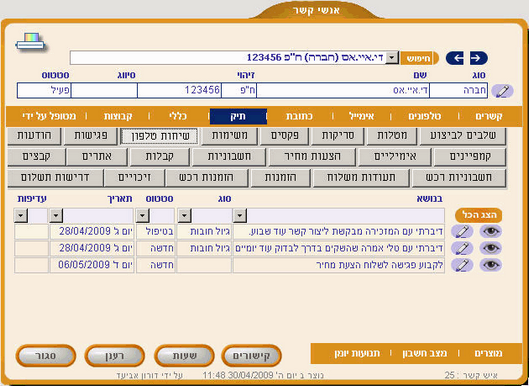Edit the row 'דיברתי עם טלי' with pencil
Image resolution: width=529 pixels, height=386 pixels.
point(462,248)
